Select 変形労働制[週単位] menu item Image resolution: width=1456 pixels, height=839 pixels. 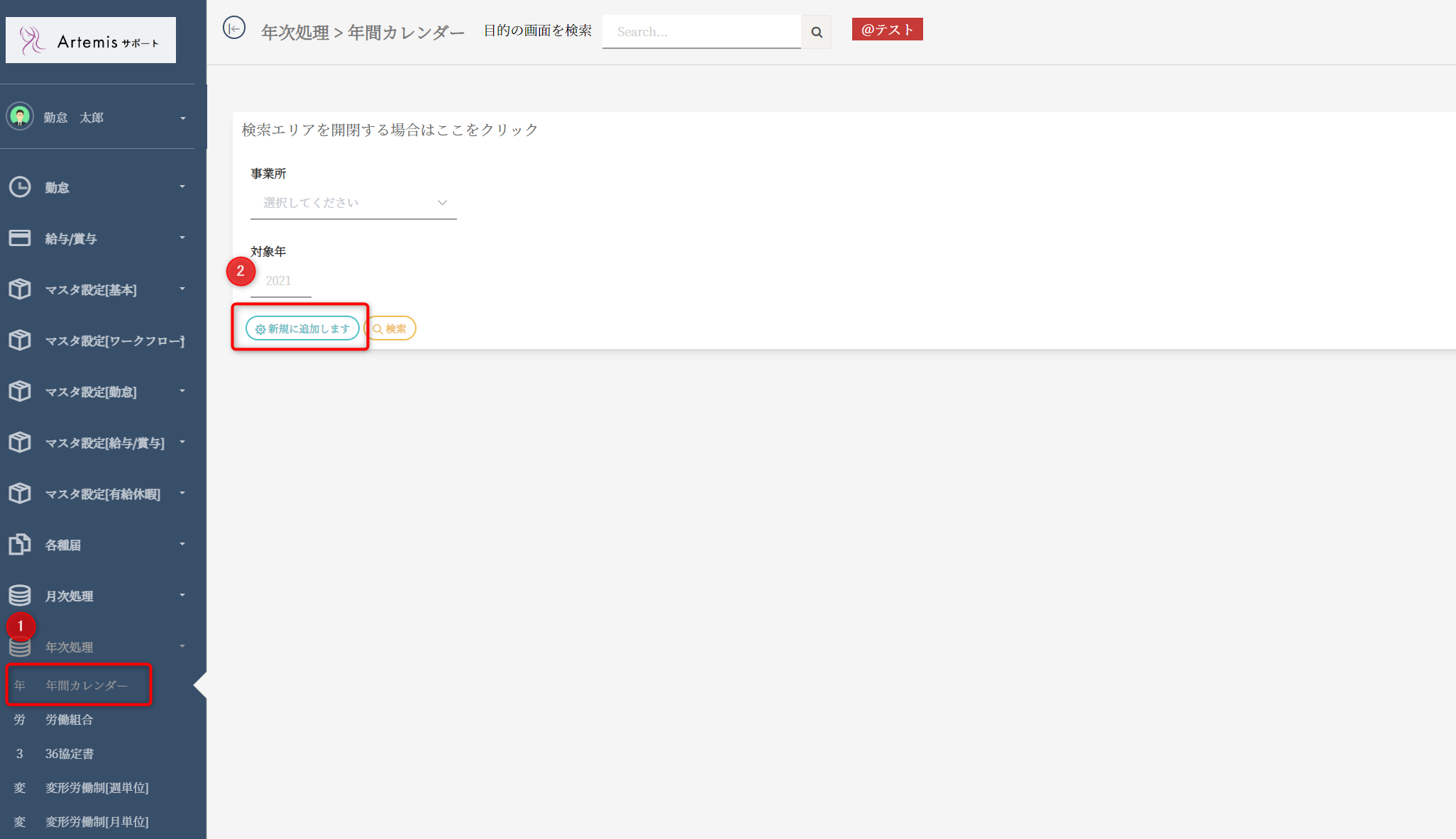pos(96,788)
